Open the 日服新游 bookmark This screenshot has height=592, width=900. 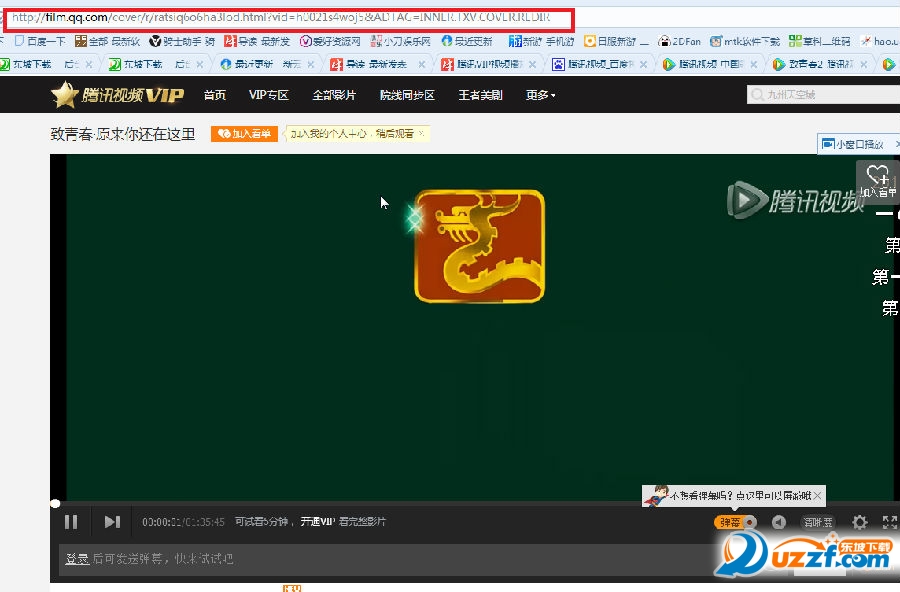(615, 41)
